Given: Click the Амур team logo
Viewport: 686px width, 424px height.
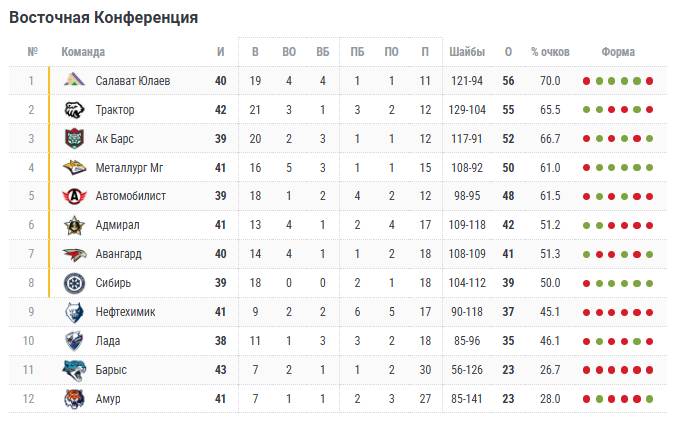Looking at the screenshot, I should pyautogui.click(x=75, y=400).
